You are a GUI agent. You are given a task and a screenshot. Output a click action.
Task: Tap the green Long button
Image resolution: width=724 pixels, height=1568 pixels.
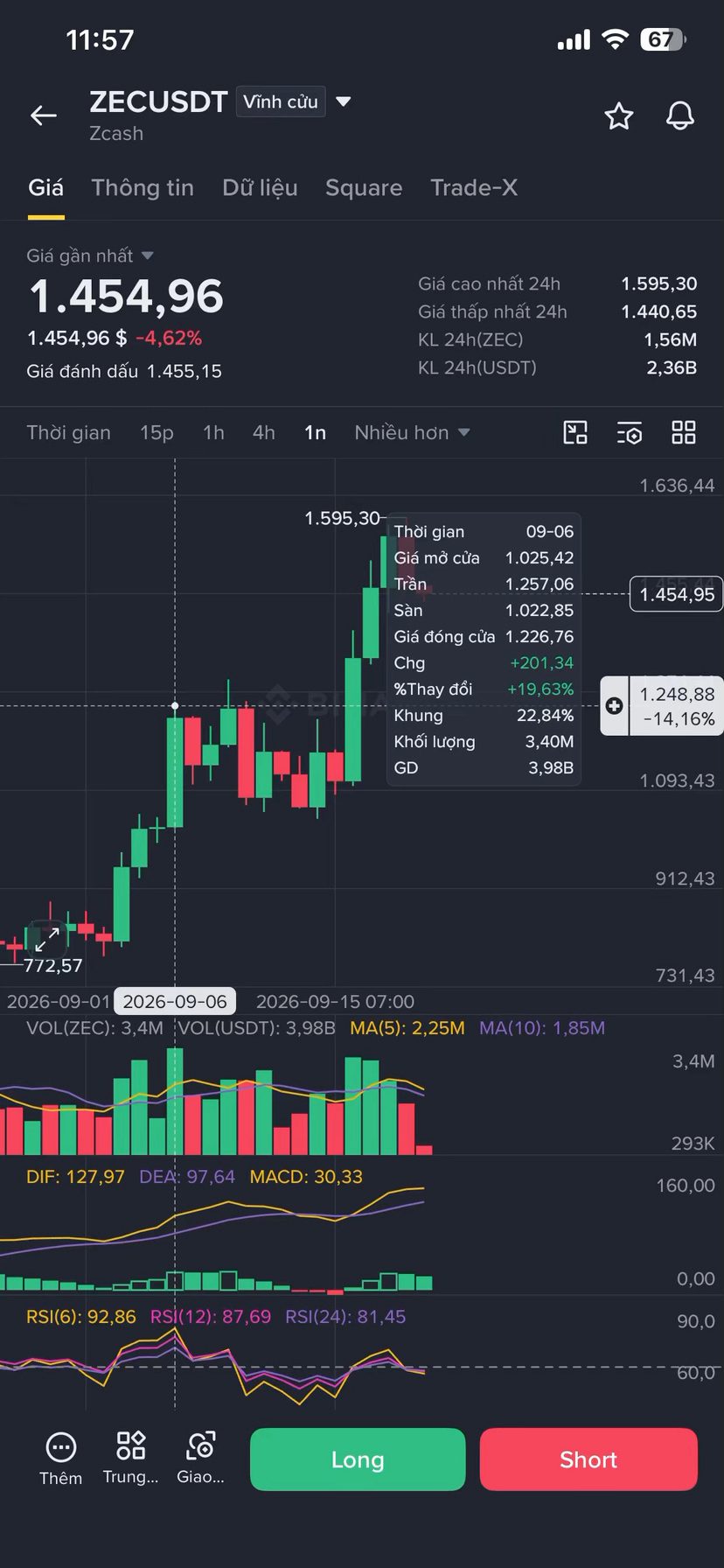(358, 1459)
